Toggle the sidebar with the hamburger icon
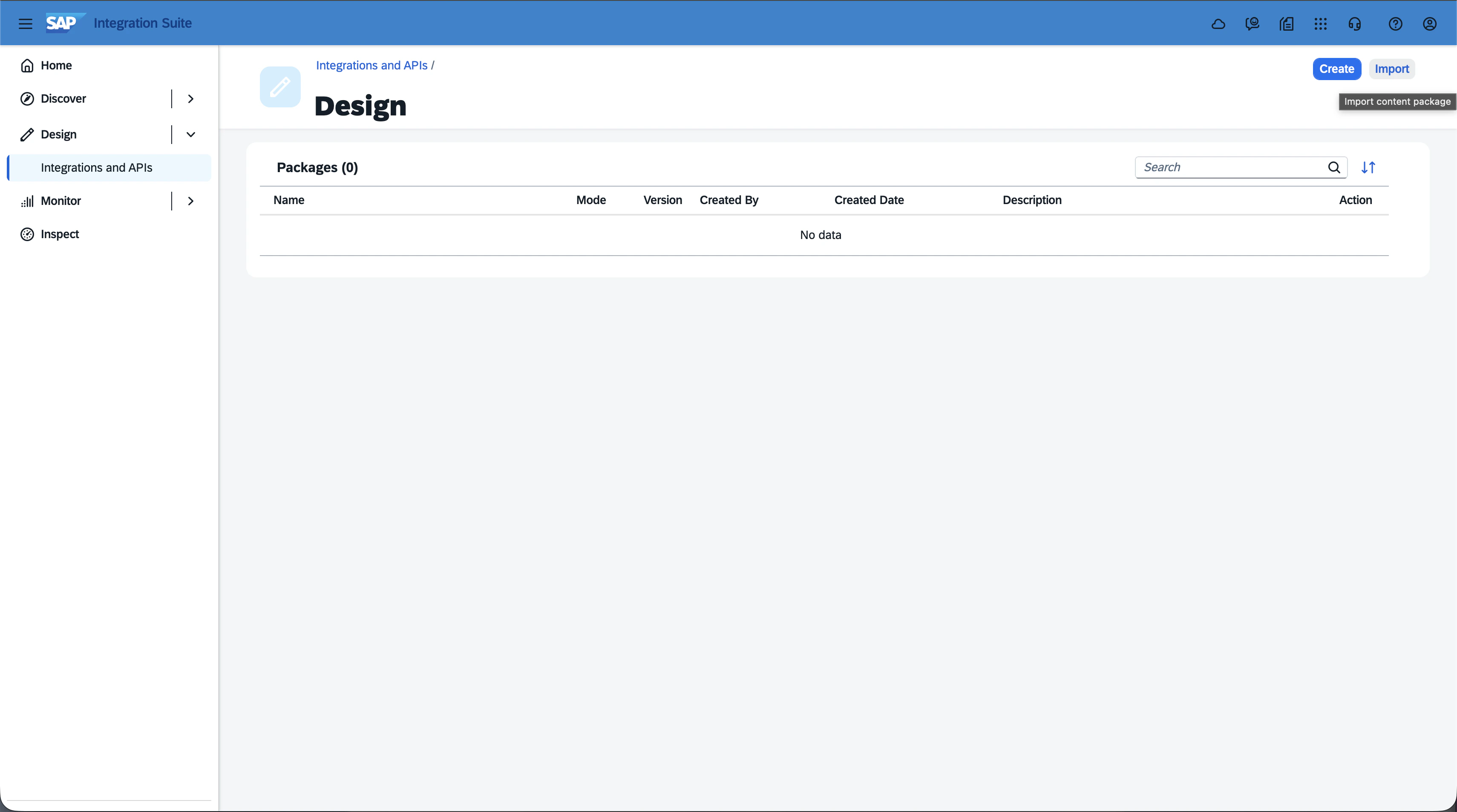 pyautogui.click(x=26, y=23)
